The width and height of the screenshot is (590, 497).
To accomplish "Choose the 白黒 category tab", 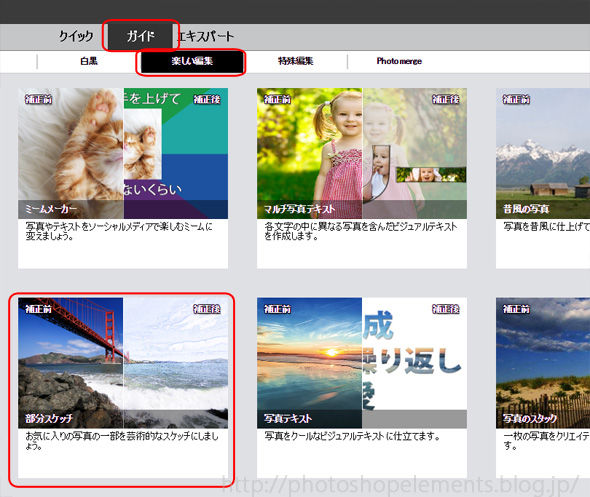I will [x=89, y=61].
